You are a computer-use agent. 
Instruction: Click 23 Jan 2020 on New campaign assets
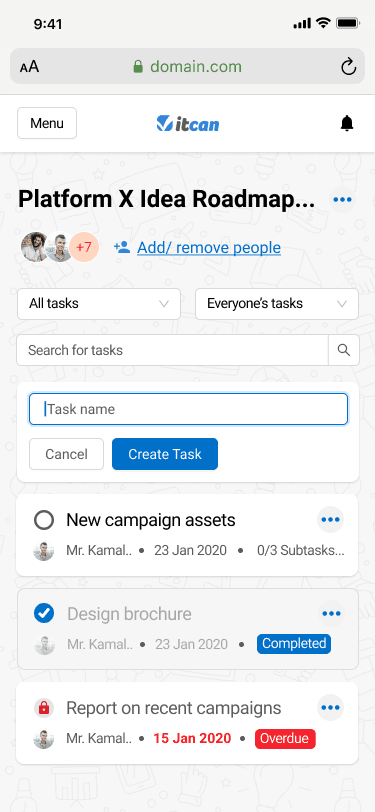[190, 550]
